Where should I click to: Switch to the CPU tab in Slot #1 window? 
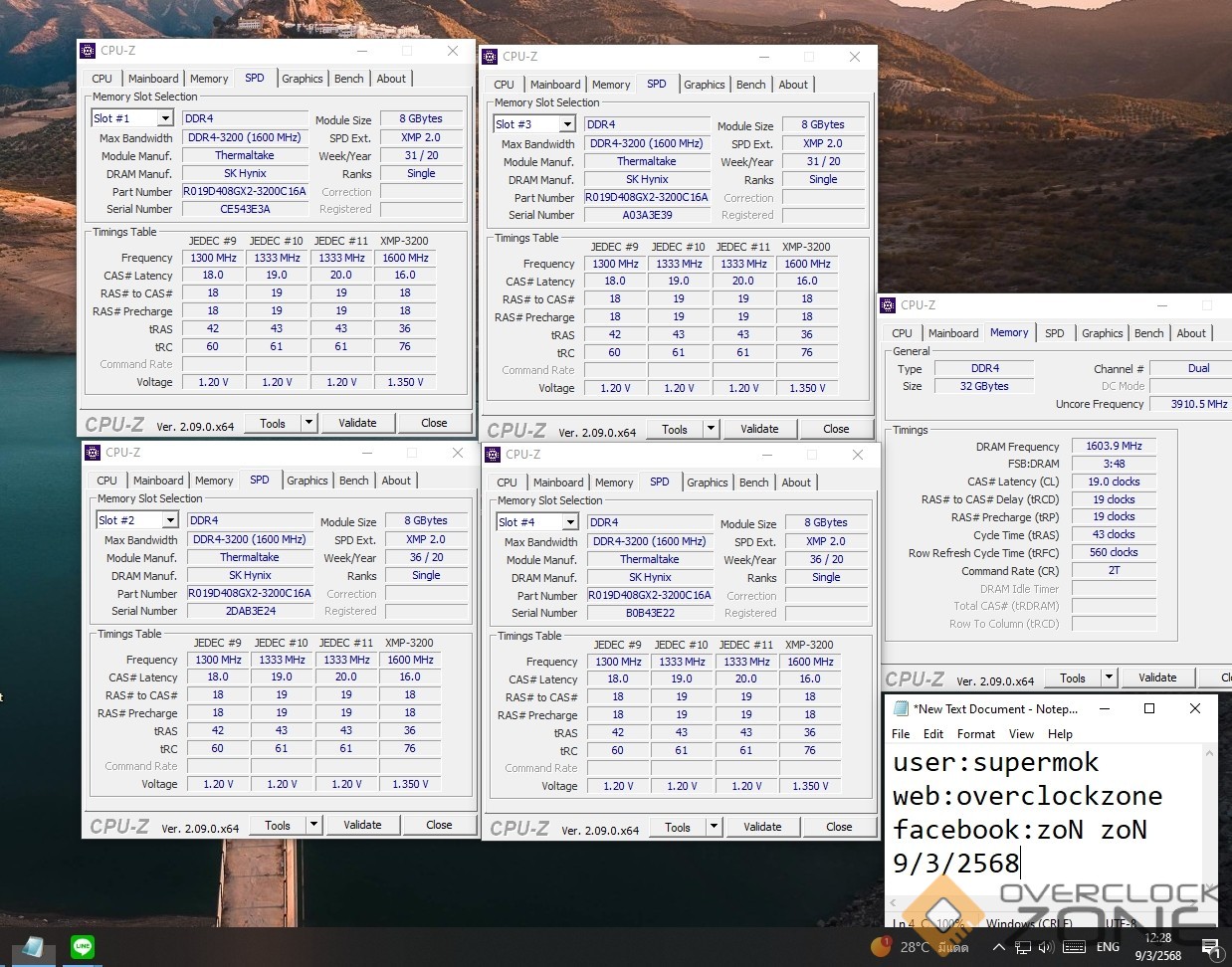[x=103, y=79]
